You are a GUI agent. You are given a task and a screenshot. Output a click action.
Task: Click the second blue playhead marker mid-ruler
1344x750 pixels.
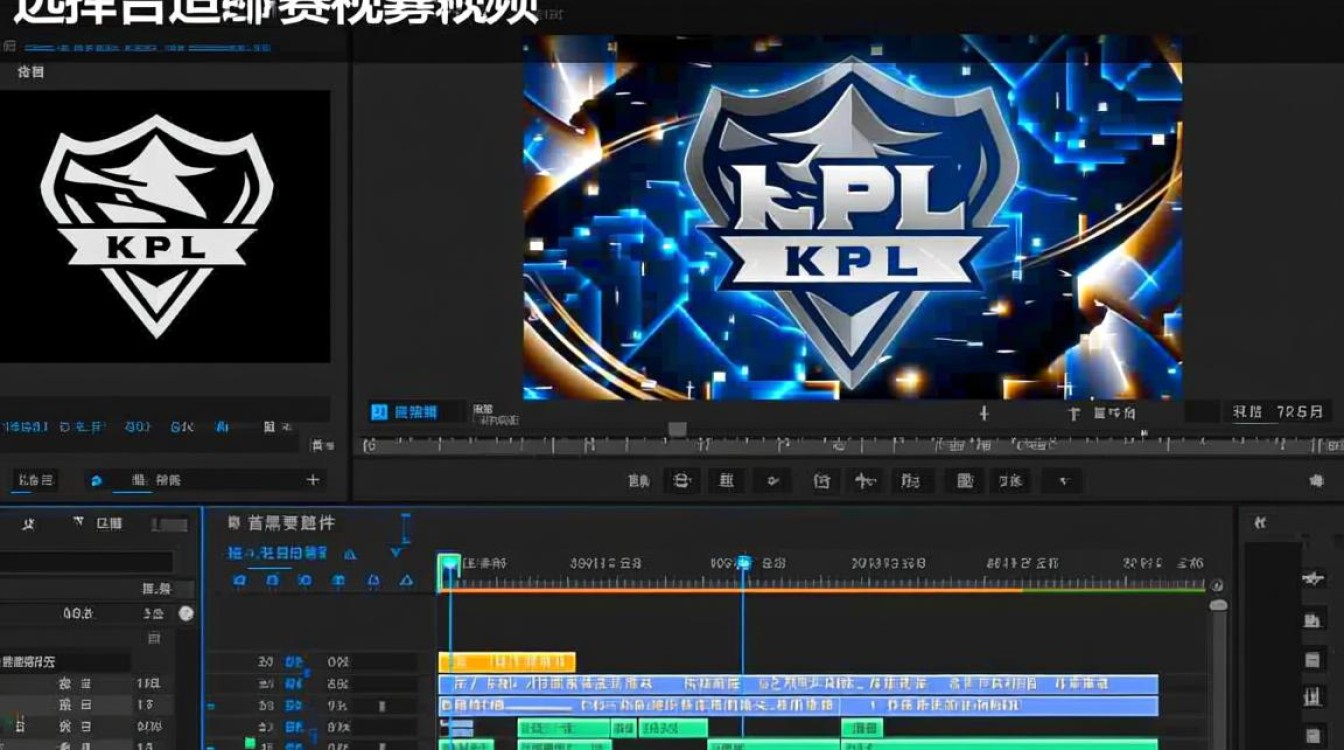[x=743, y=564]
